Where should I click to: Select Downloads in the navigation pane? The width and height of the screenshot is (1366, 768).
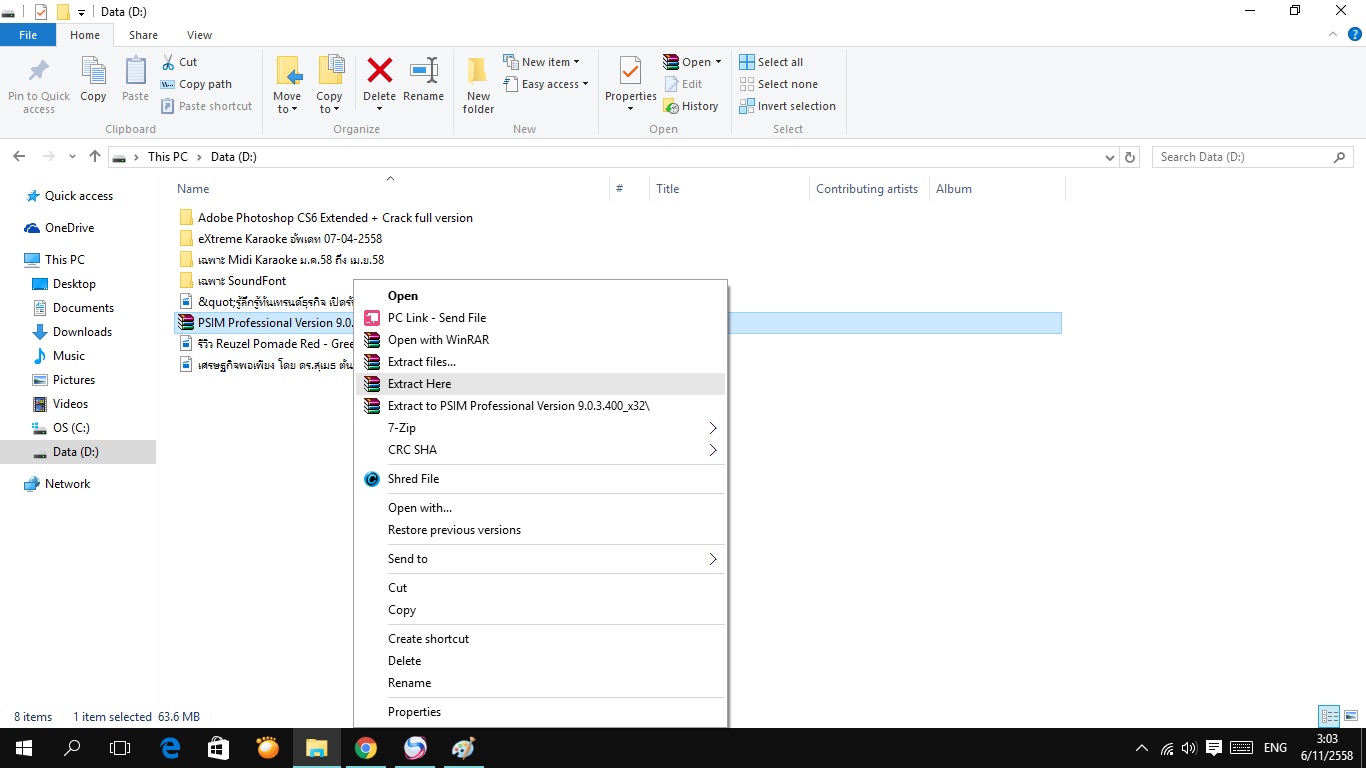82,332
